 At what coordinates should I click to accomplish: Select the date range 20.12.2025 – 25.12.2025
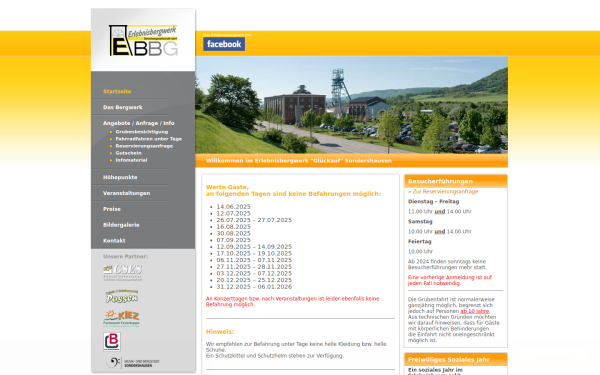tap(254, 280)
